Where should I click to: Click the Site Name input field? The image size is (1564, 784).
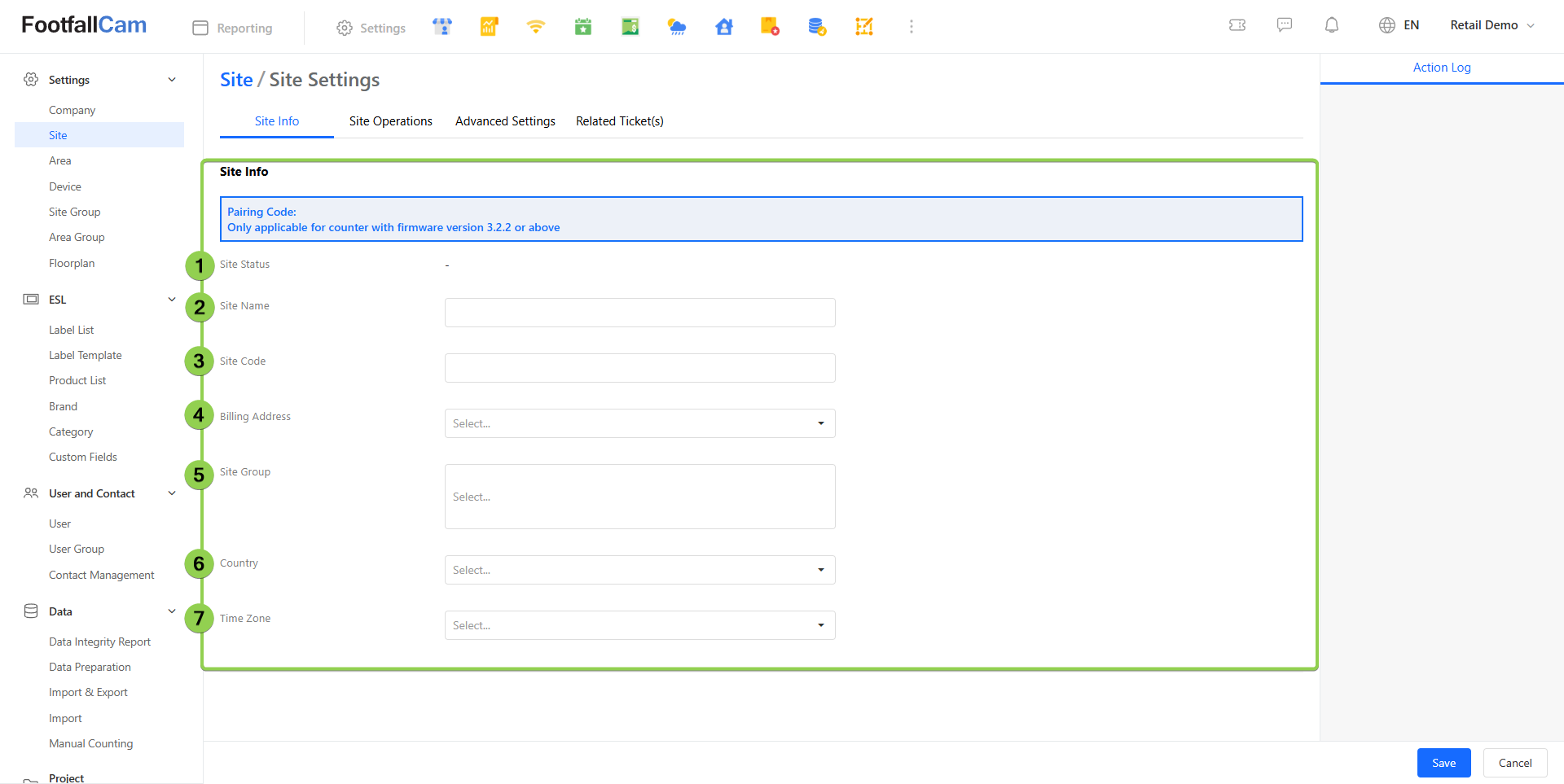pyautogui.click(x=639, y=313)
